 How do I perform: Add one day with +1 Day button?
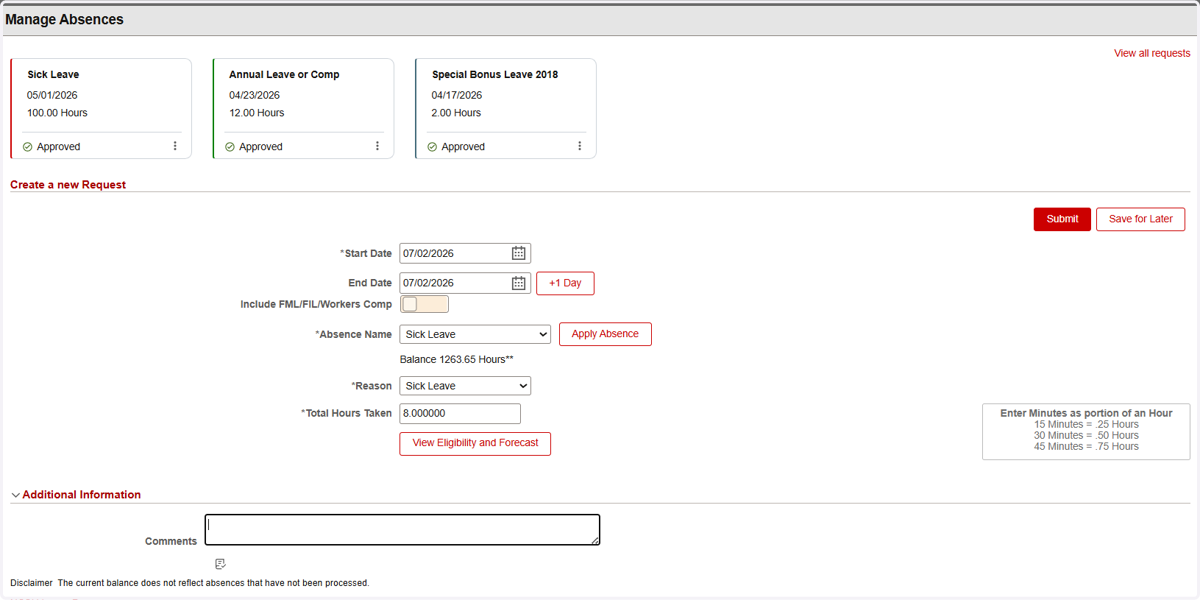(x=565, y=283)
